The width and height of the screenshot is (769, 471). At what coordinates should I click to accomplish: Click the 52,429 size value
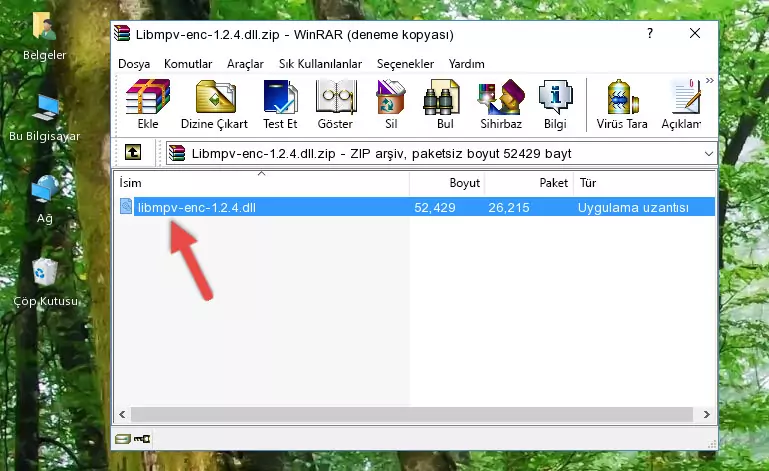coord(435,208)
